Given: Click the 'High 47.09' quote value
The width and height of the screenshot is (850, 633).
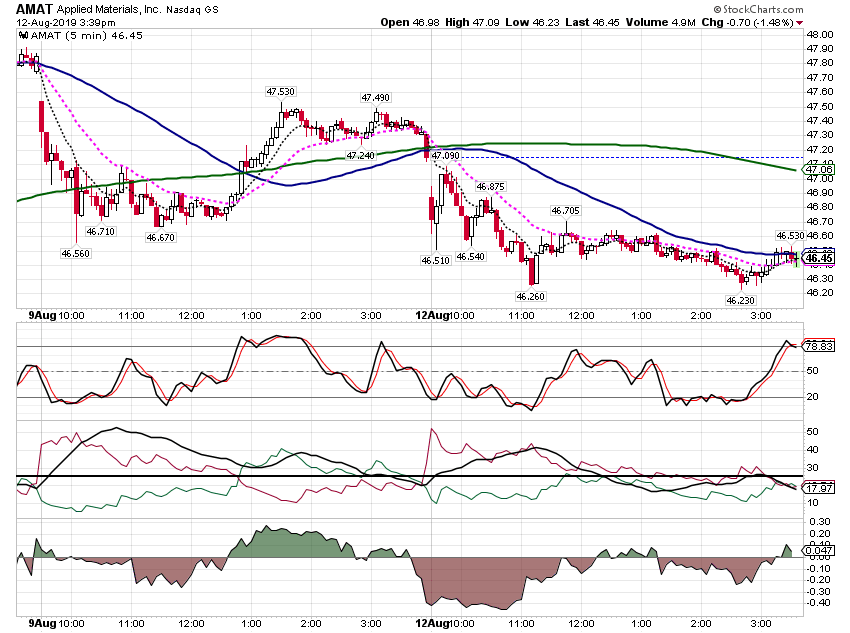Looking at the screenshot, I should [x=472, y=22].
